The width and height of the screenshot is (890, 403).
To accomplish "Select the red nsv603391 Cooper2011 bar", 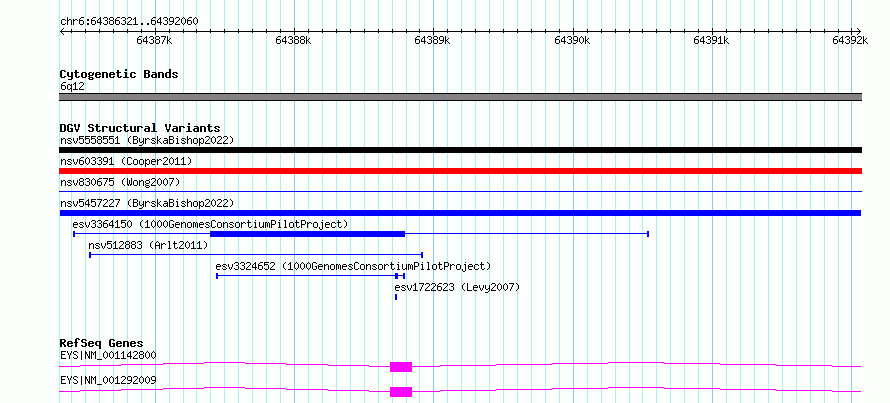I will (460, 171).
